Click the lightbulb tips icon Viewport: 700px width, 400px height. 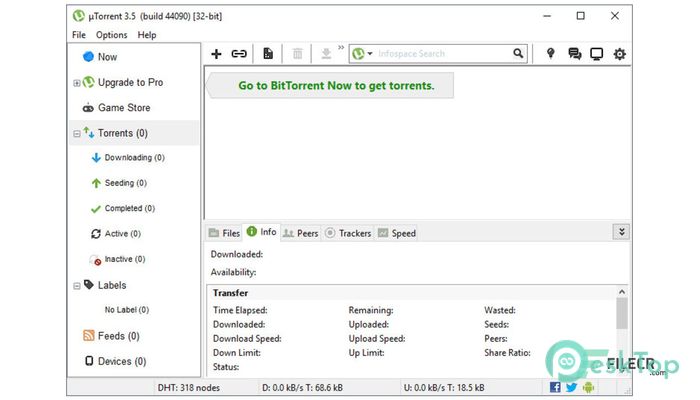click(x=550, y=54)
